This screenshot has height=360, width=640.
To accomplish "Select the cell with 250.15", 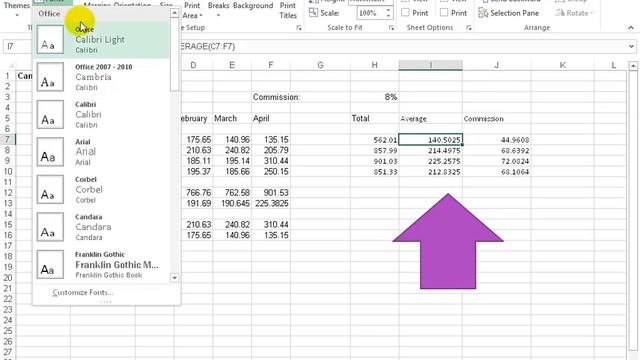I will coord(271,171).
